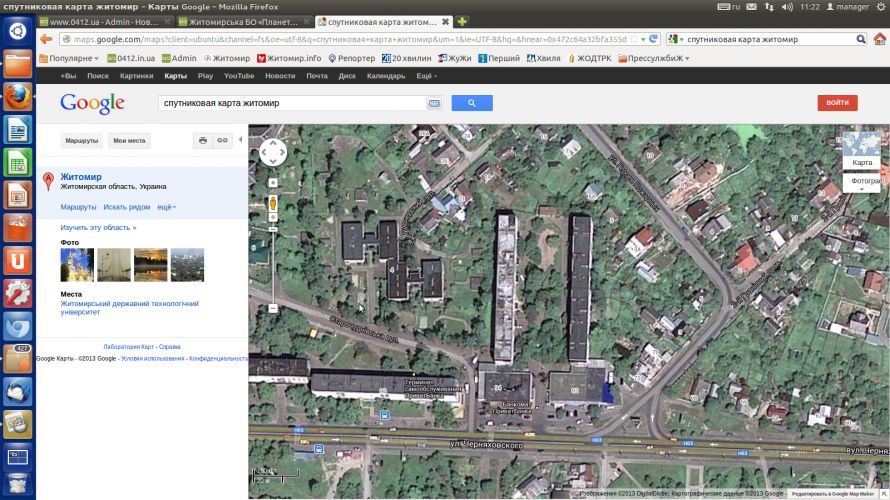The image size is (890, 500).
Task: Click the search engine magnifier in Firefox search bar
Action: [x=860, y=39]
